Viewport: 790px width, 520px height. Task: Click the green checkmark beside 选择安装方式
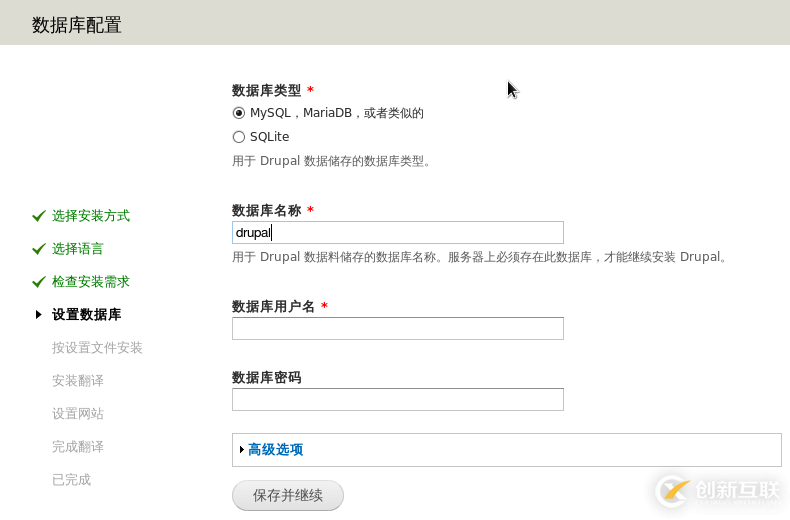[39, 216]
